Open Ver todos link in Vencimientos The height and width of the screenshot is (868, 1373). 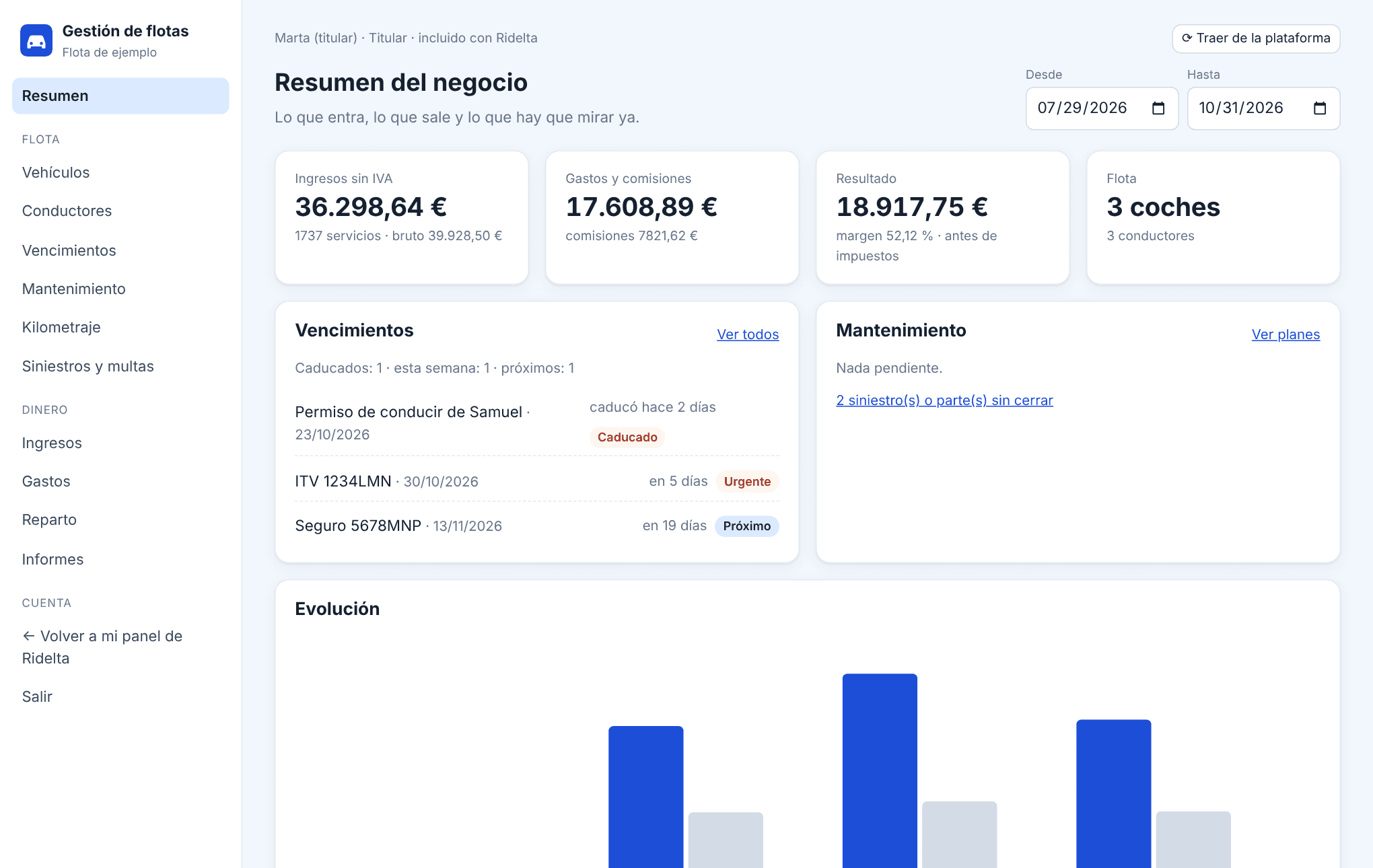tap(748, 334)
